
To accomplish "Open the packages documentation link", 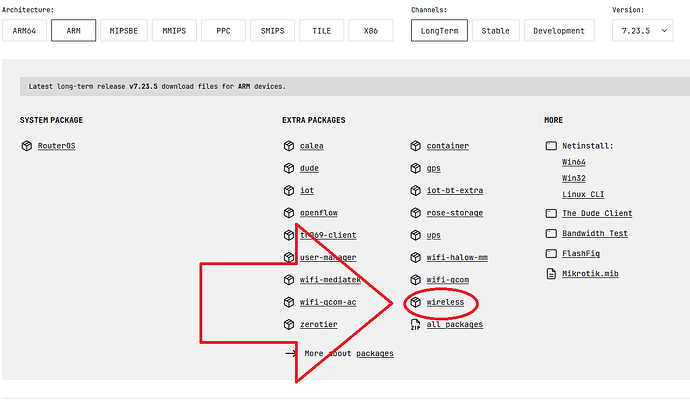I will (x=375, y=353).
